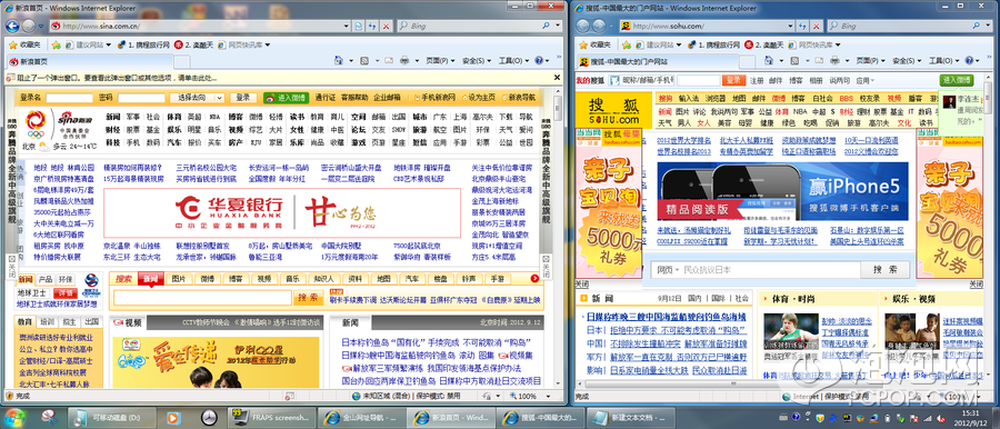1000x429 pixels.
Task: Click the 搜索 button in Sina search box
Action: (x=308, y=297)
